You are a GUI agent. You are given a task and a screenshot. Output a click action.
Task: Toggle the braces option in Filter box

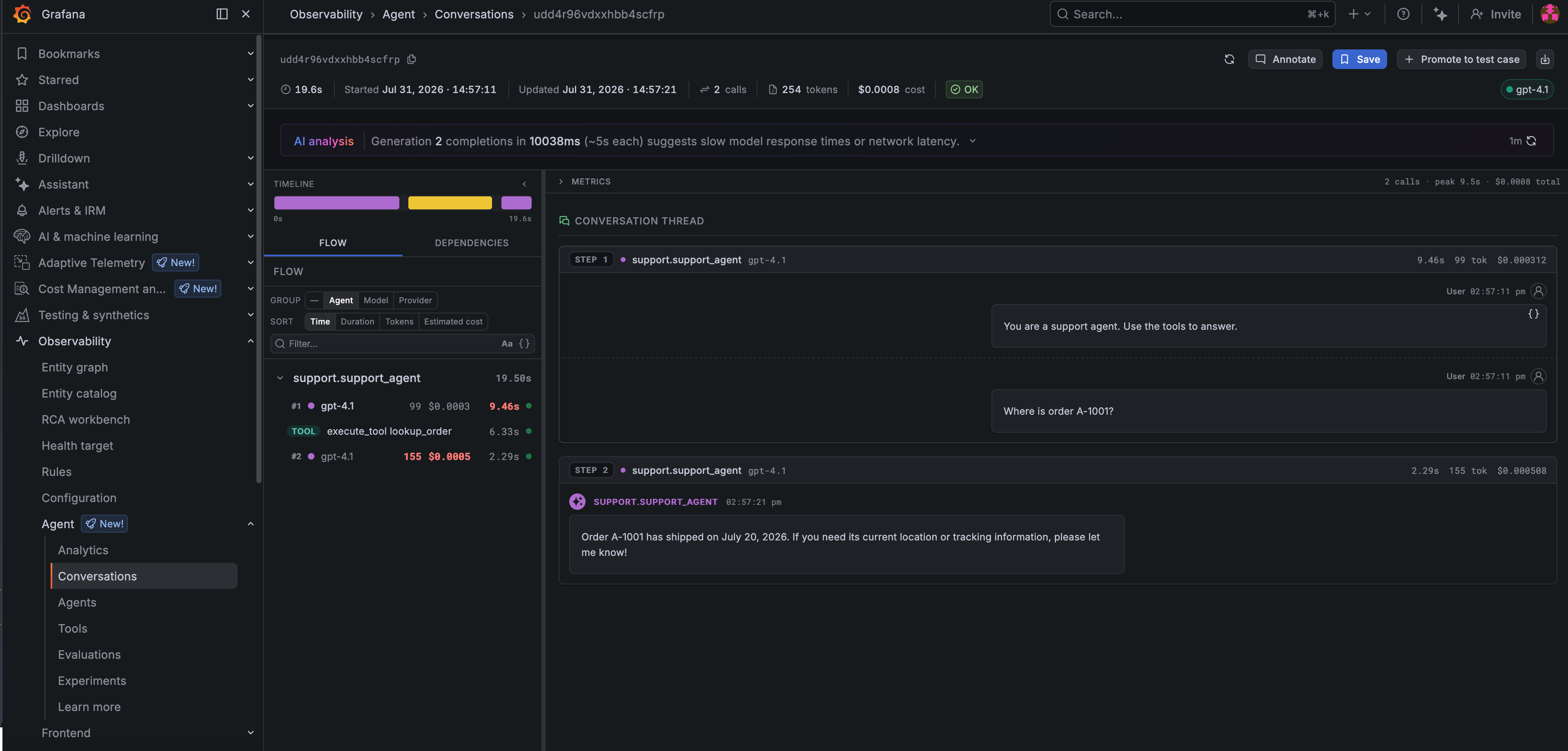pos(524,344)
